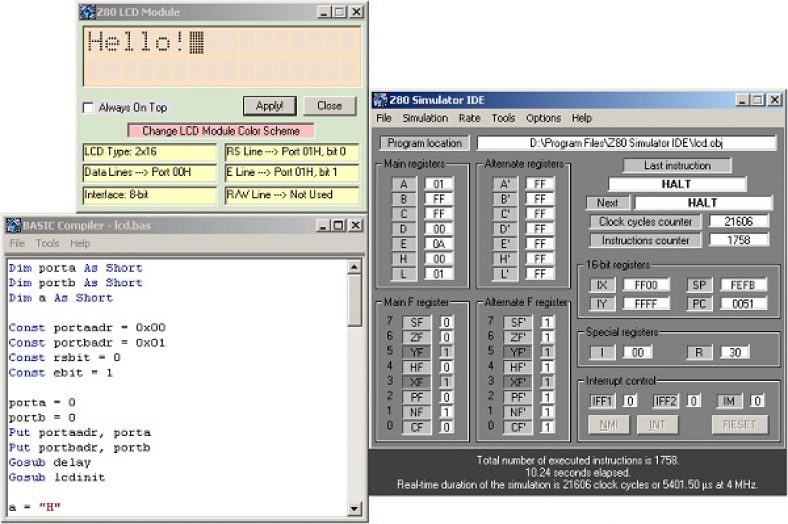Open the BASIC Compiler Tools menu

[x=47, y=243]
